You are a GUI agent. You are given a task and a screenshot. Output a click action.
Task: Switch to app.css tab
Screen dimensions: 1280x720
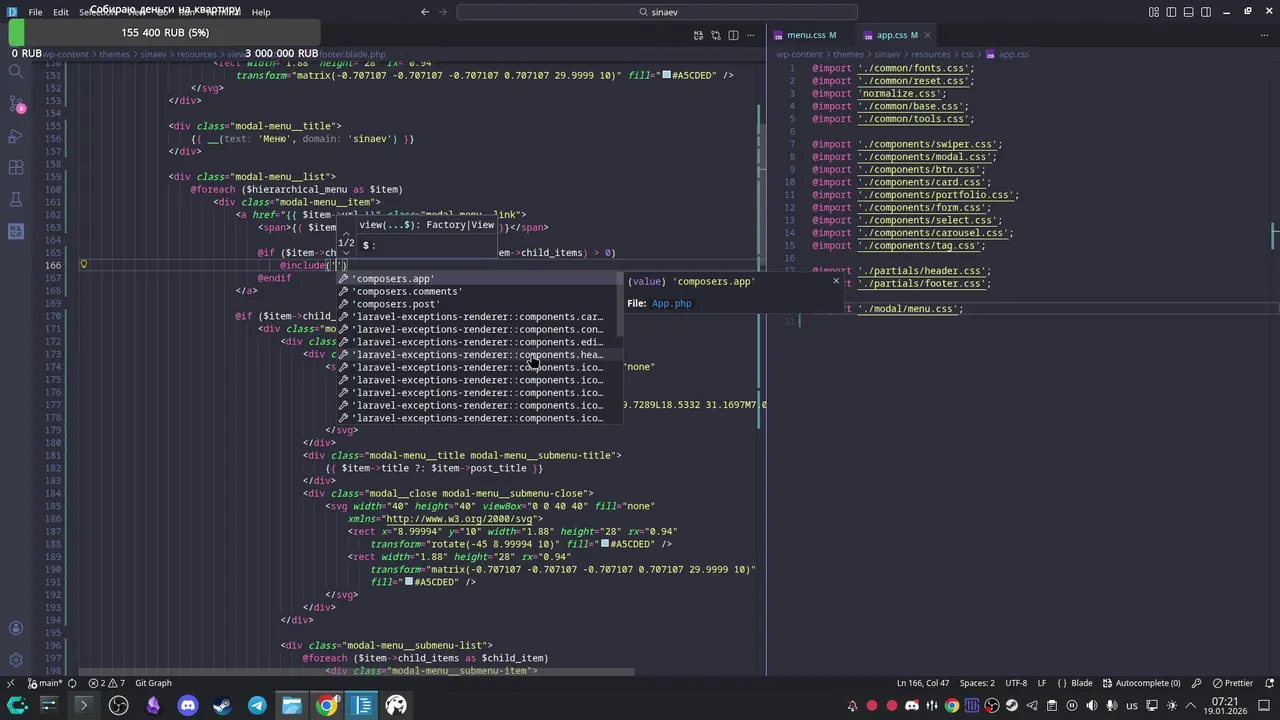tap(897, 35)
